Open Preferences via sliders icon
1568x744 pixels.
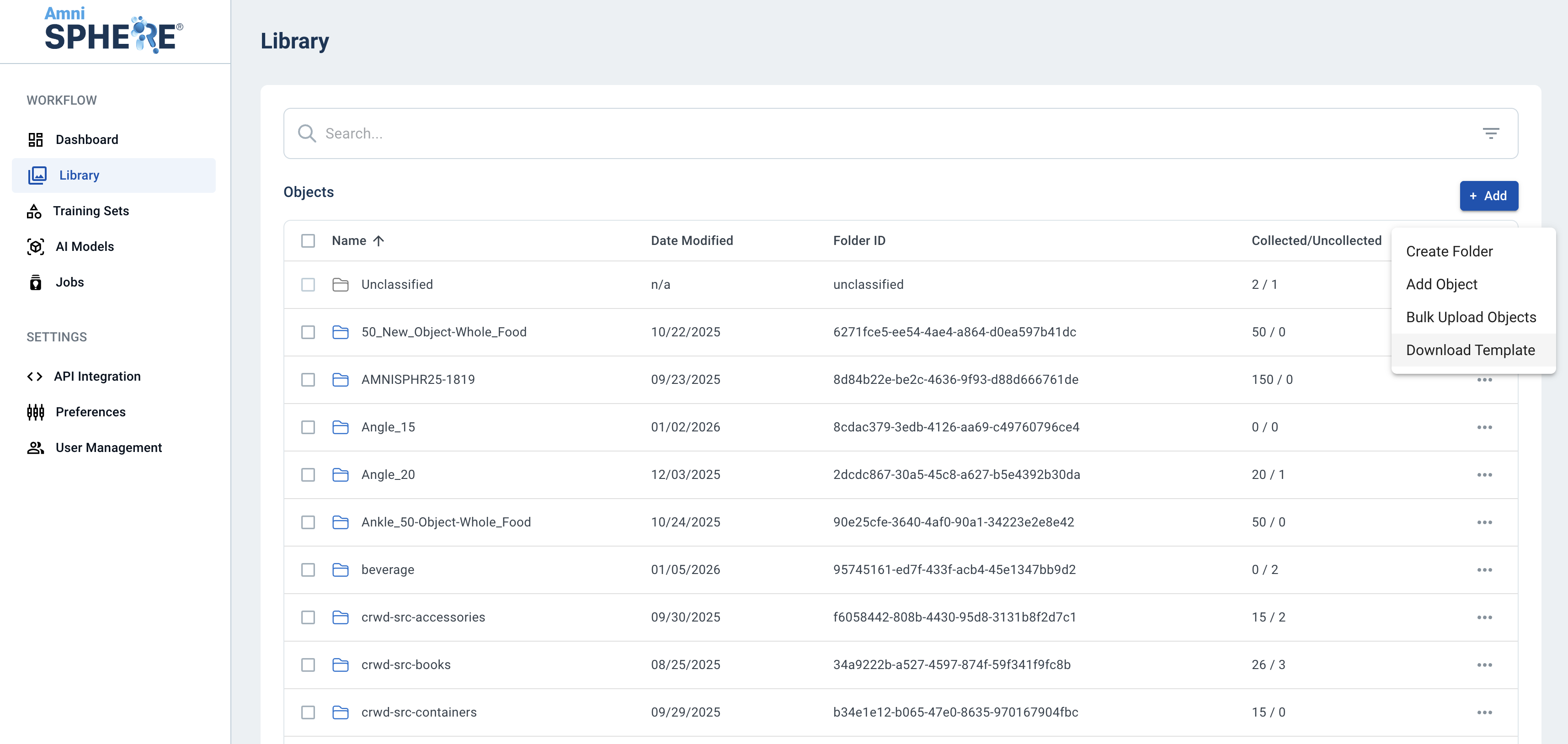[35, 412]
